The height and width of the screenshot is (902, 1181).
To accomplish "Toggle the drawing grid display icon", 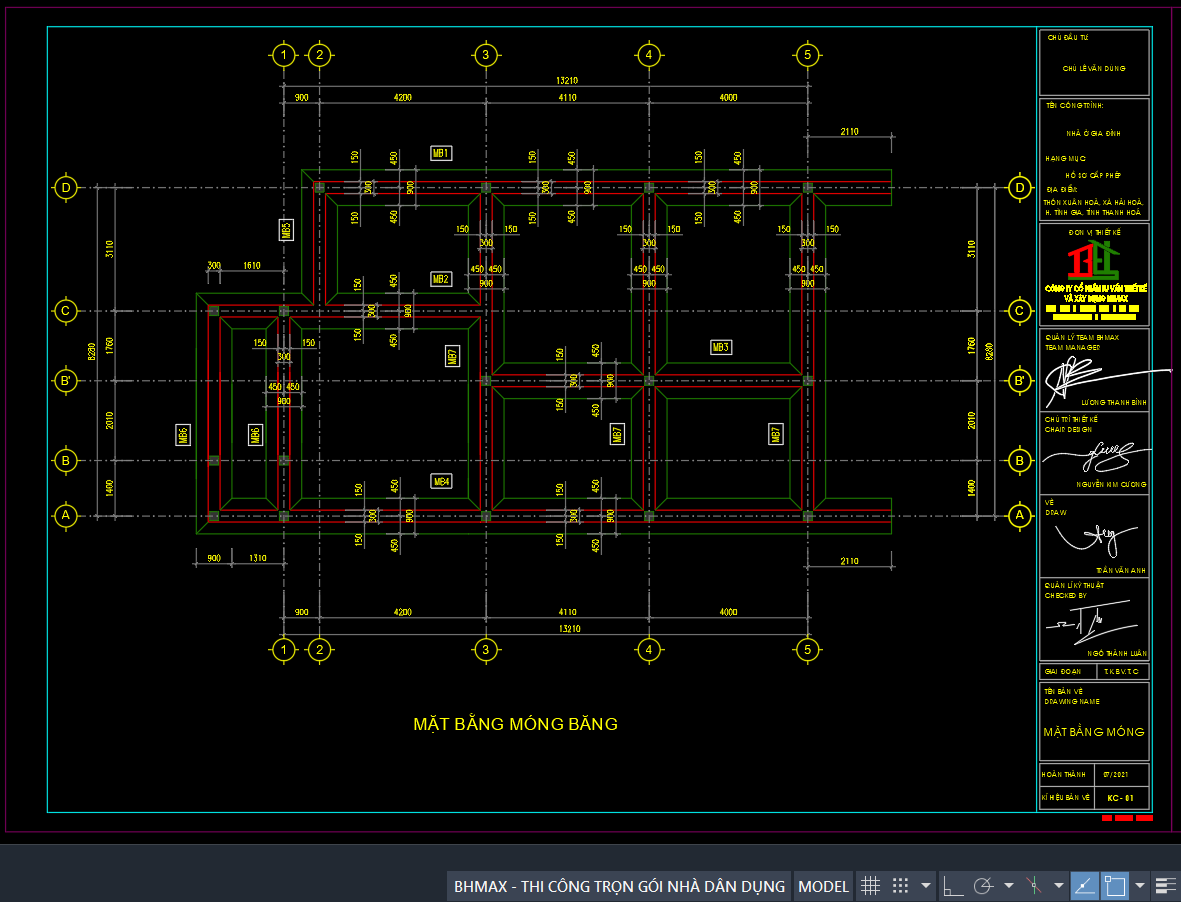I will click(x=870, y=886).
